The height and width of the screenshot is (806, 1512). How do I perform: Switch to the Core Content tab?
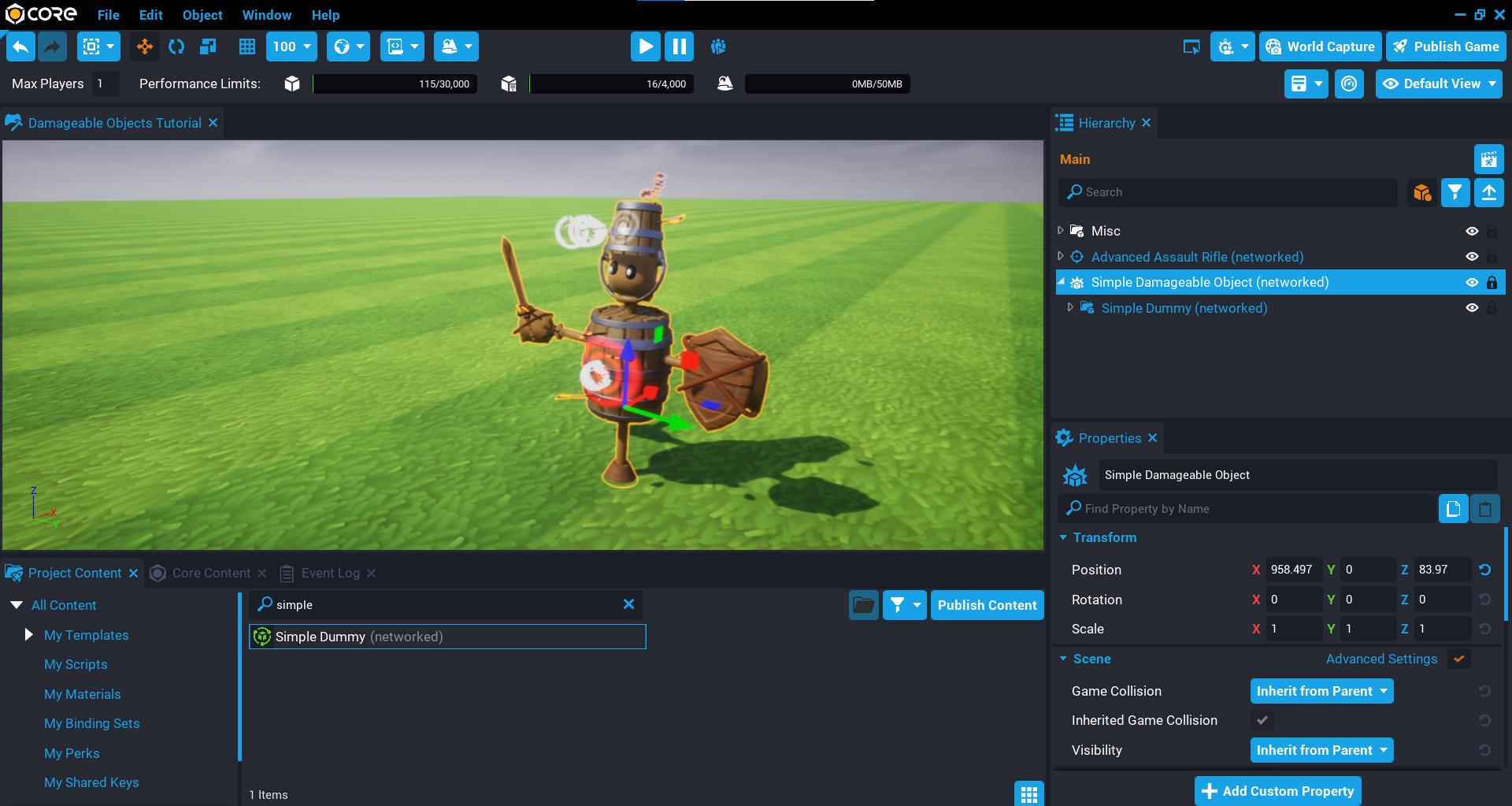210,573
